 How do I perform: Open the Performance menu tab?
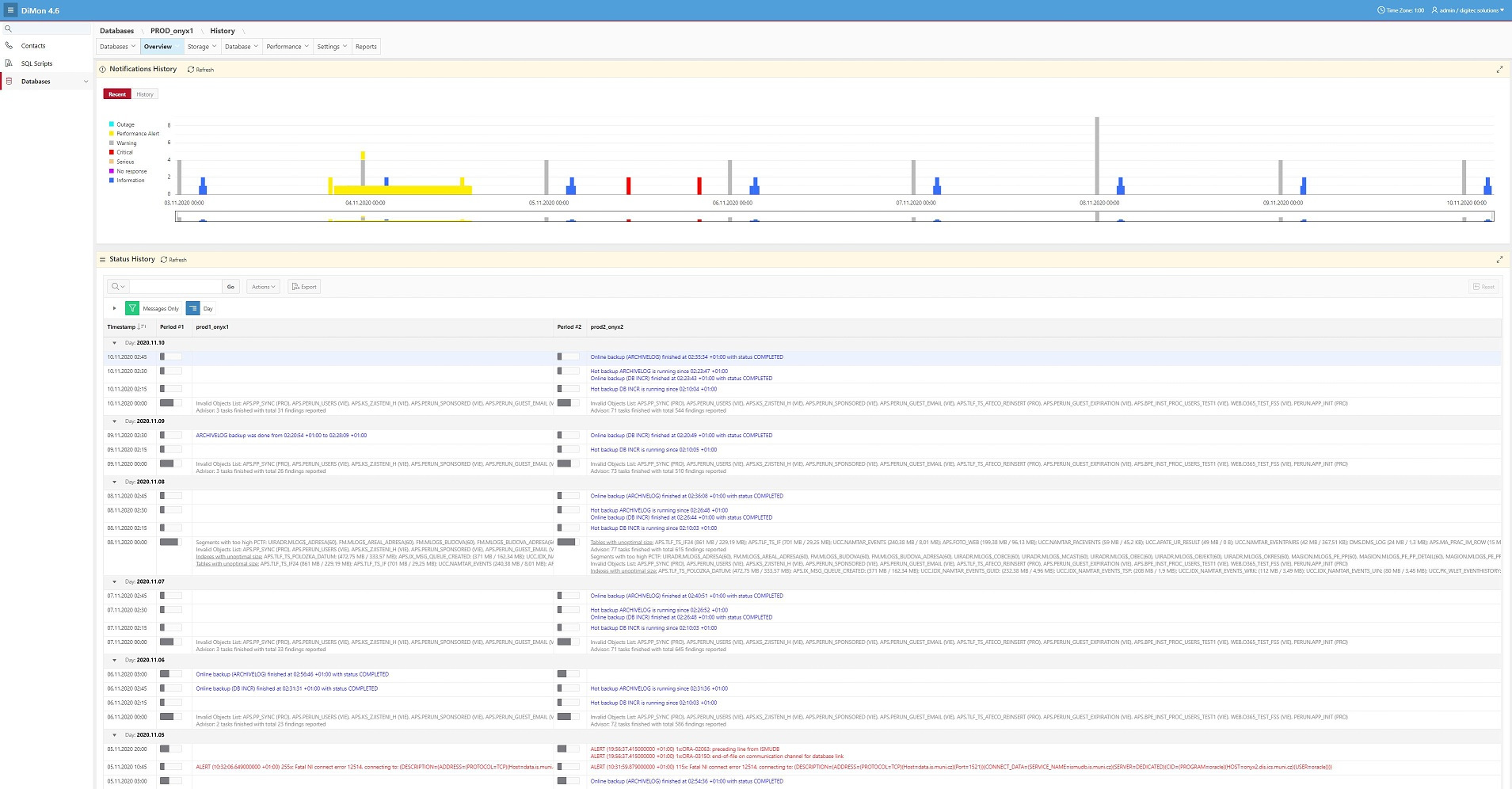[287, 47]
